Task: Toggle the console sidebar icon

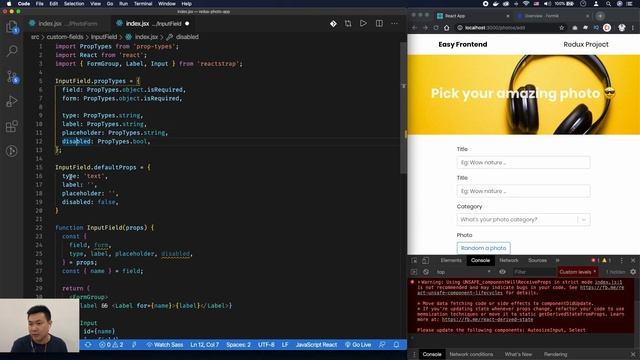Action: (414, 272)
